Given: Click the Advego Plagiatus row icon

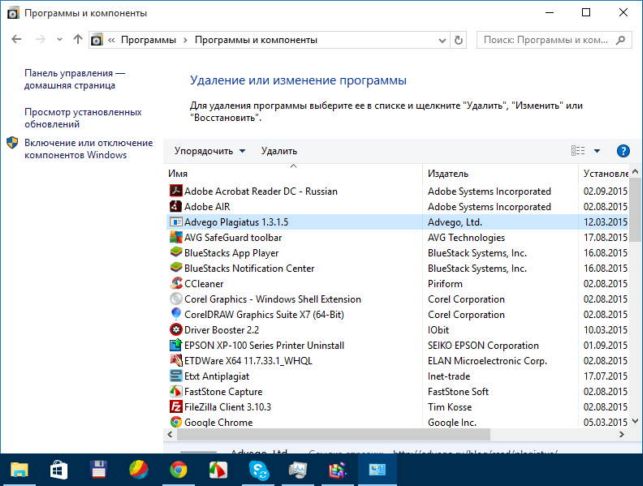Looking at the screenshot, I should click(176, 222).
